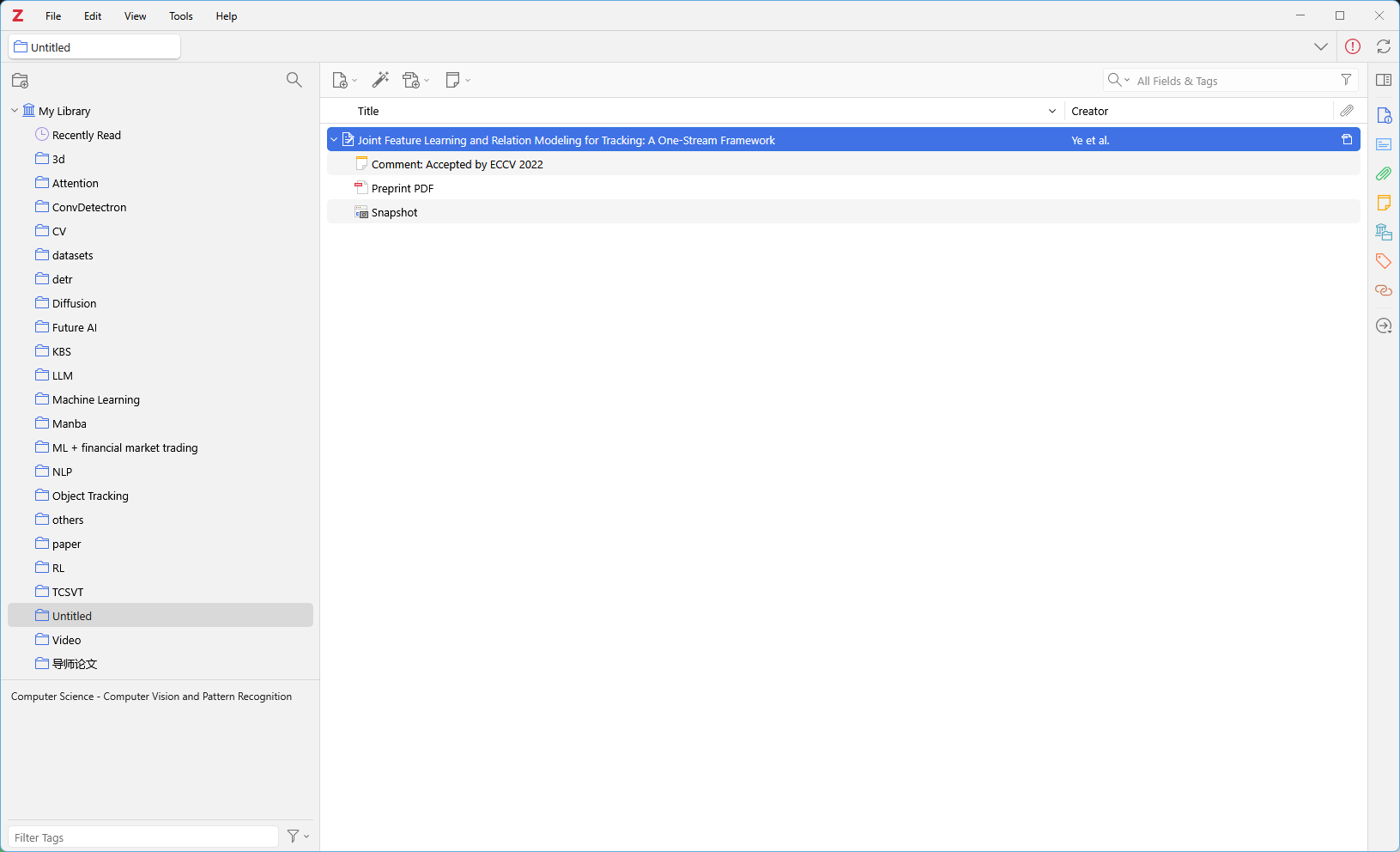This screenshot has width=1400, height=852.
Task: Jump to the Attachments paperclip section
Action: tap(1384, 173)
